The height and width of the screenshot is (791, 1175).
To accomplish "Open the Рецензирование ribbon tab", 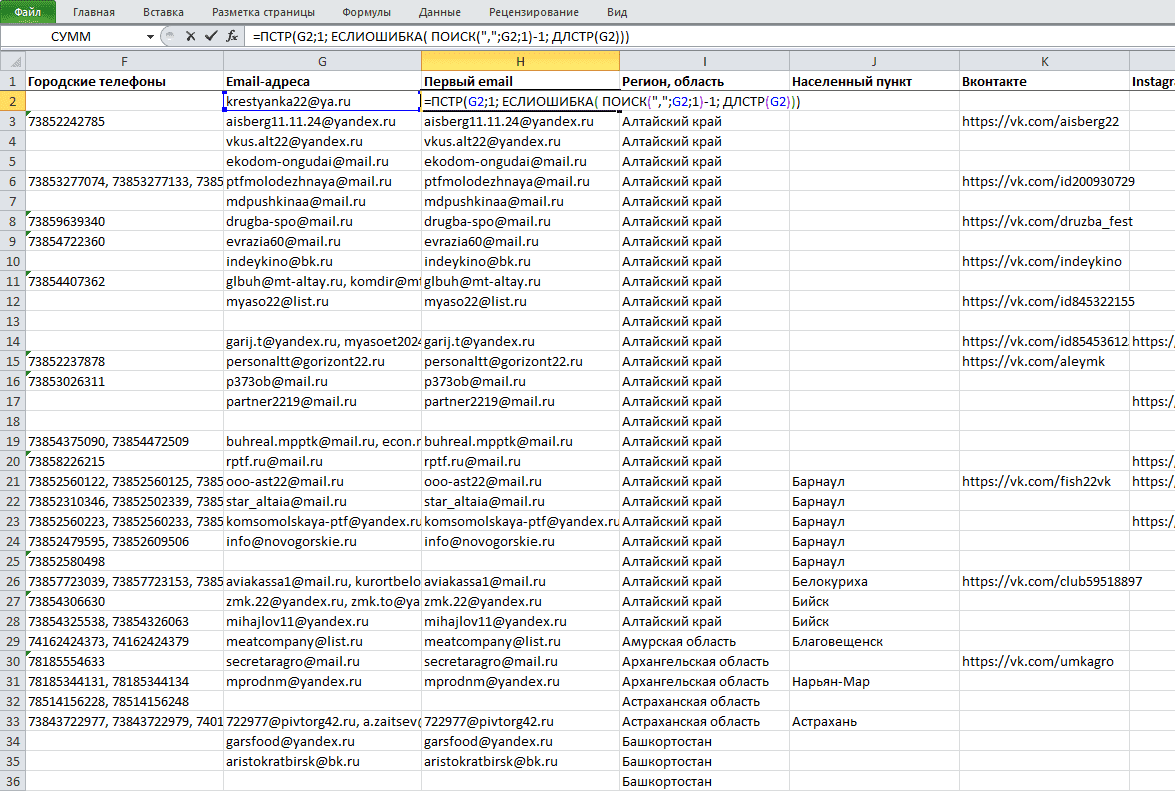I will [534, 12].
